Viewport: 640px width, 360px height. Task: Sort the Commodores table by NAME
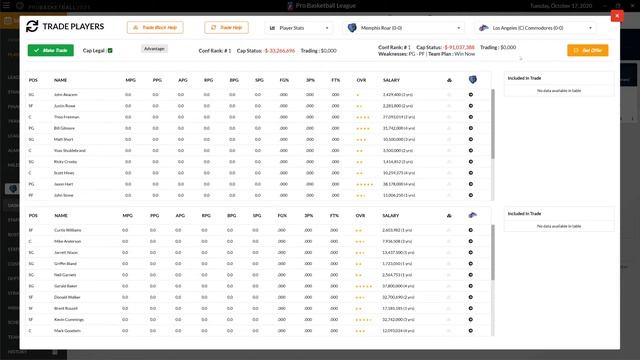click(60, 216)
